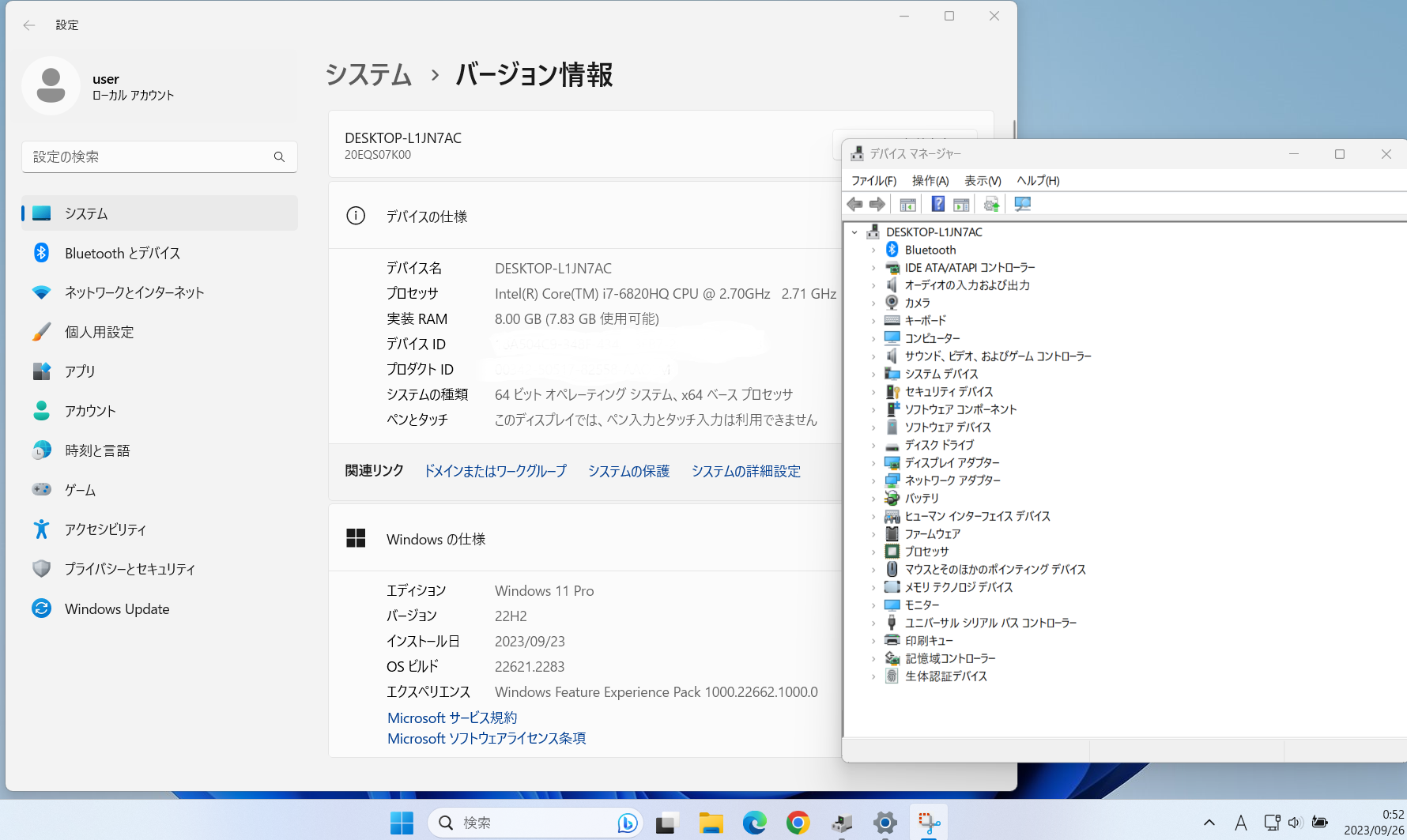Launch File Explorer from the taskbar
1407x840 pixels.
tap(711, 823)
